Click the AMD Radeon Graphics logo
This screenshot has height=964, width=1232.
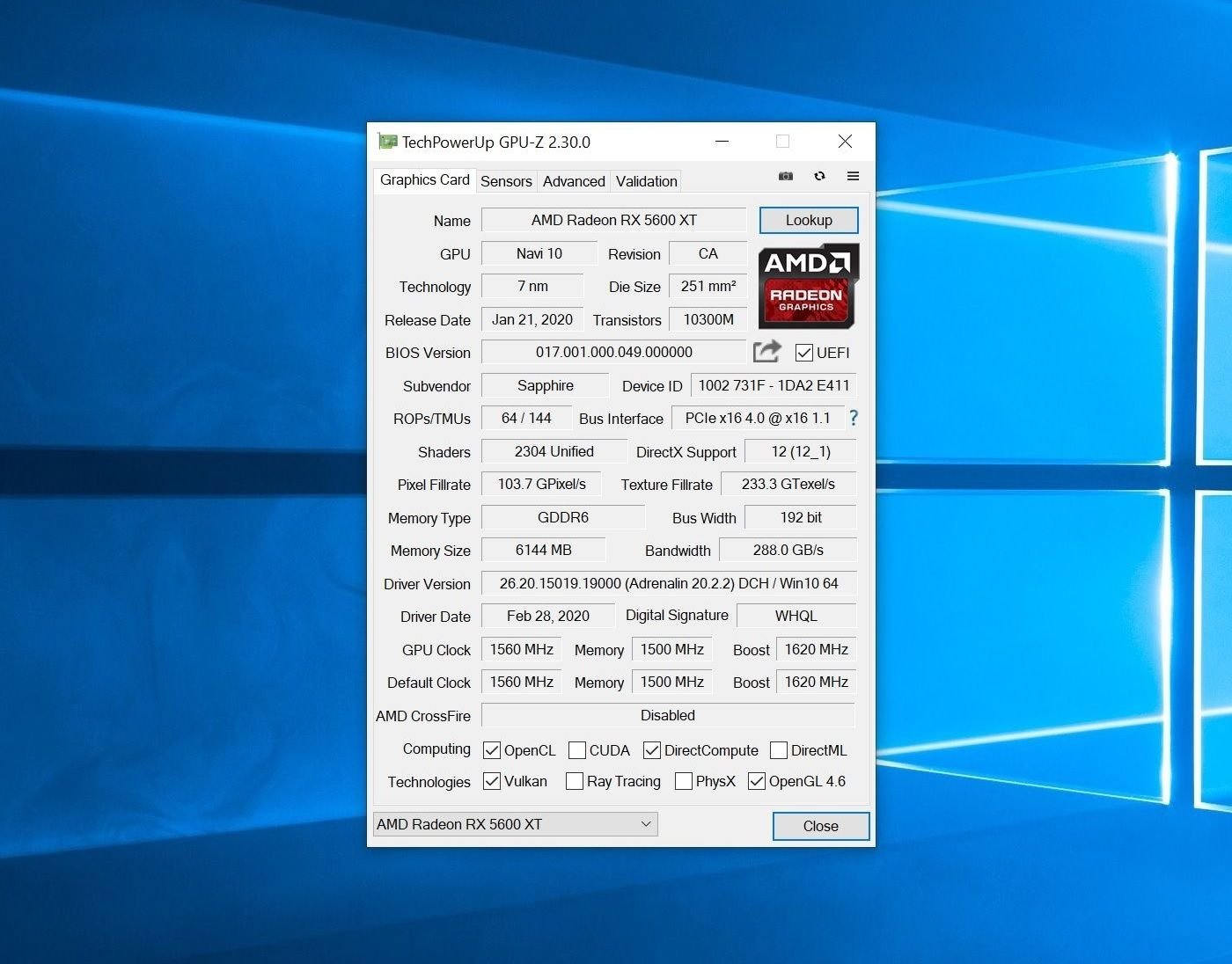(808, 286)
